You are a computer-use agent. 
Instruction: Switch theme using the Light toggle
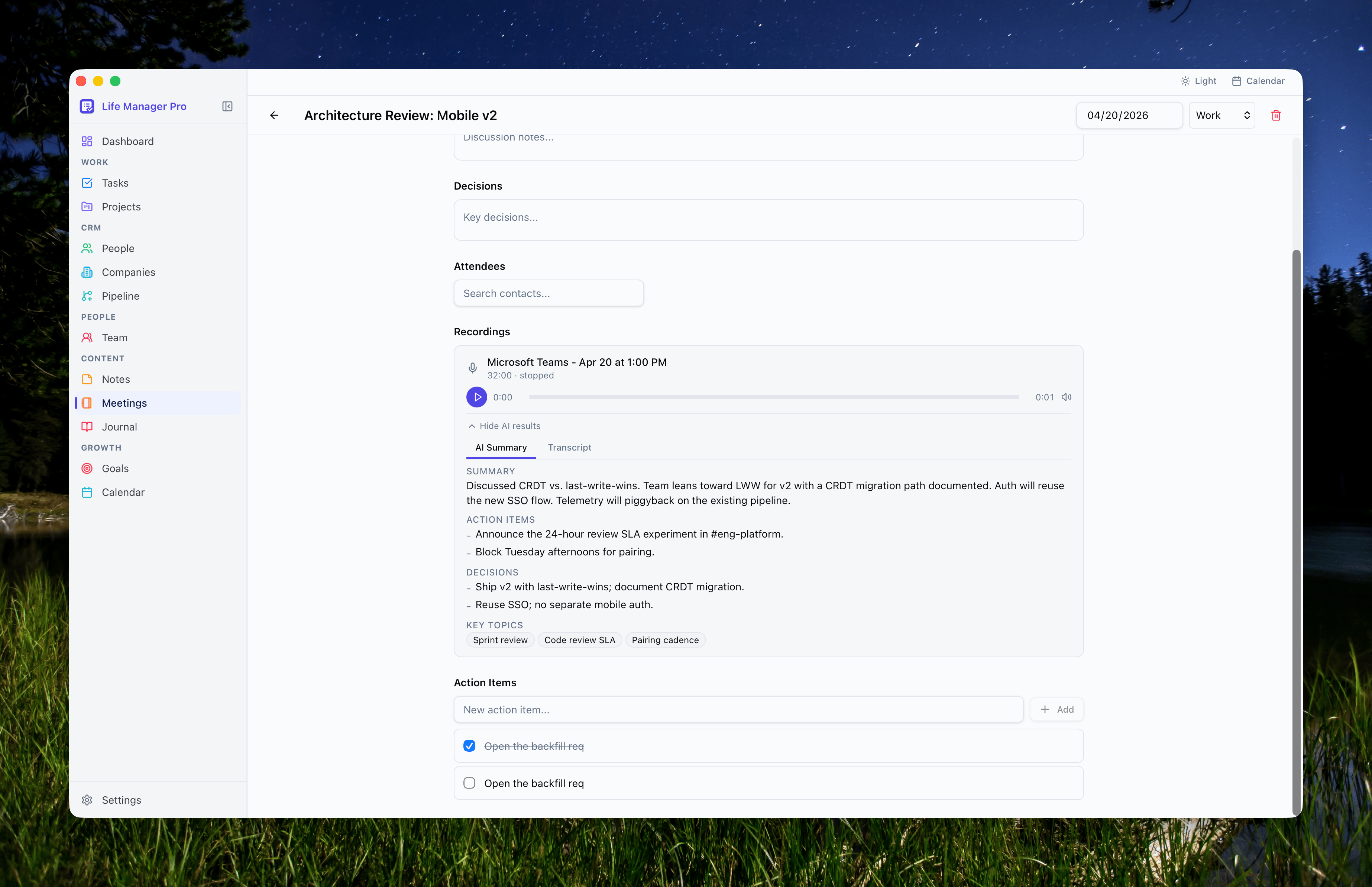pos(1198,81)
